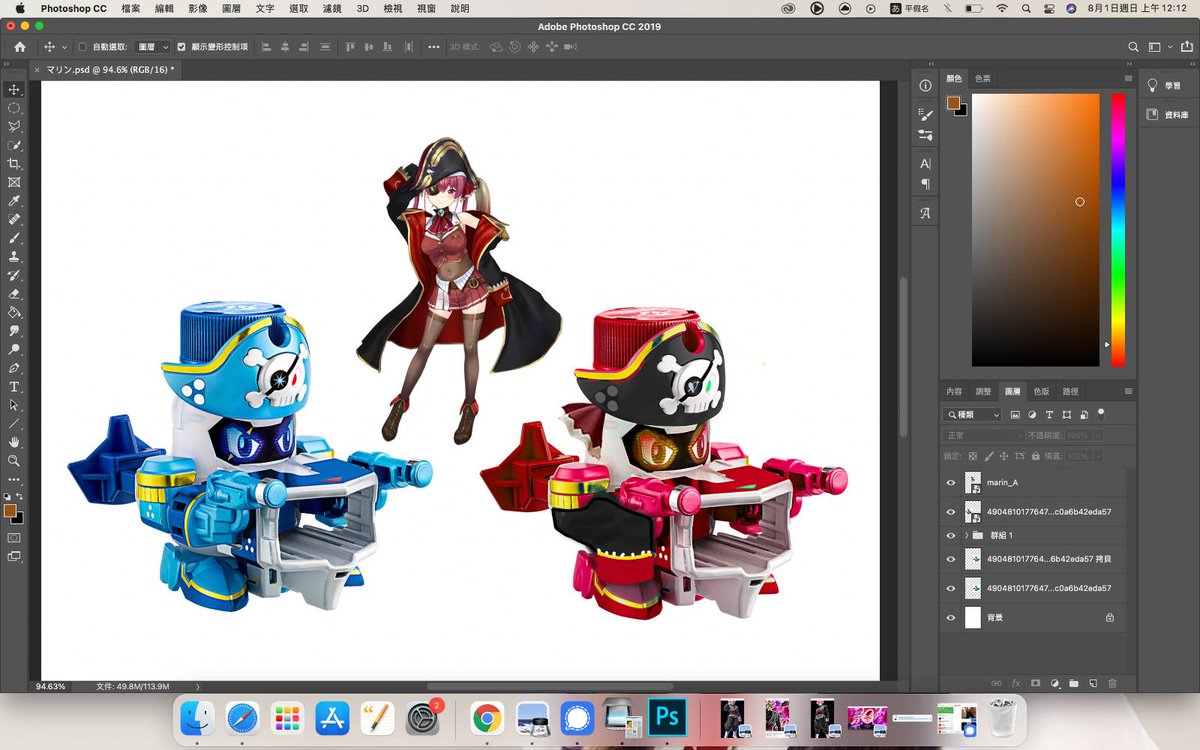
Task: Click the vertical hue slider
Action: (x=1117, y=230)
